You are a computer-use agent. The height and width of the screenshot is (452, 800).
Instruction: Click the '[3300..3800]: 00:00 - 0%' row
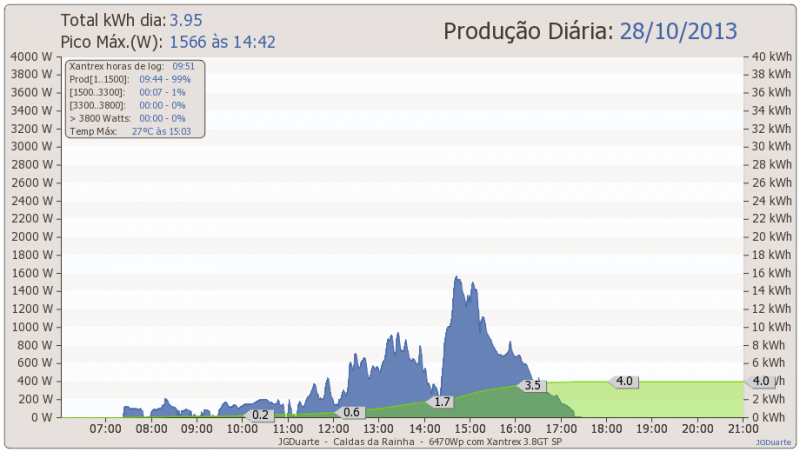coord(128,105)
